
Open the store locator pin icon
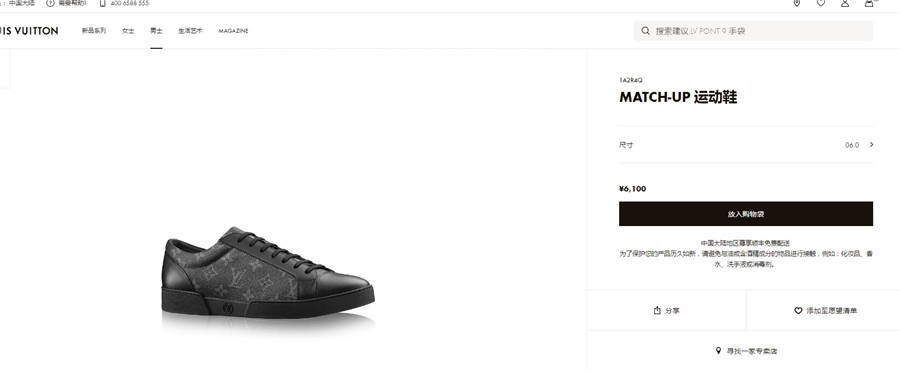click(797, 3)
